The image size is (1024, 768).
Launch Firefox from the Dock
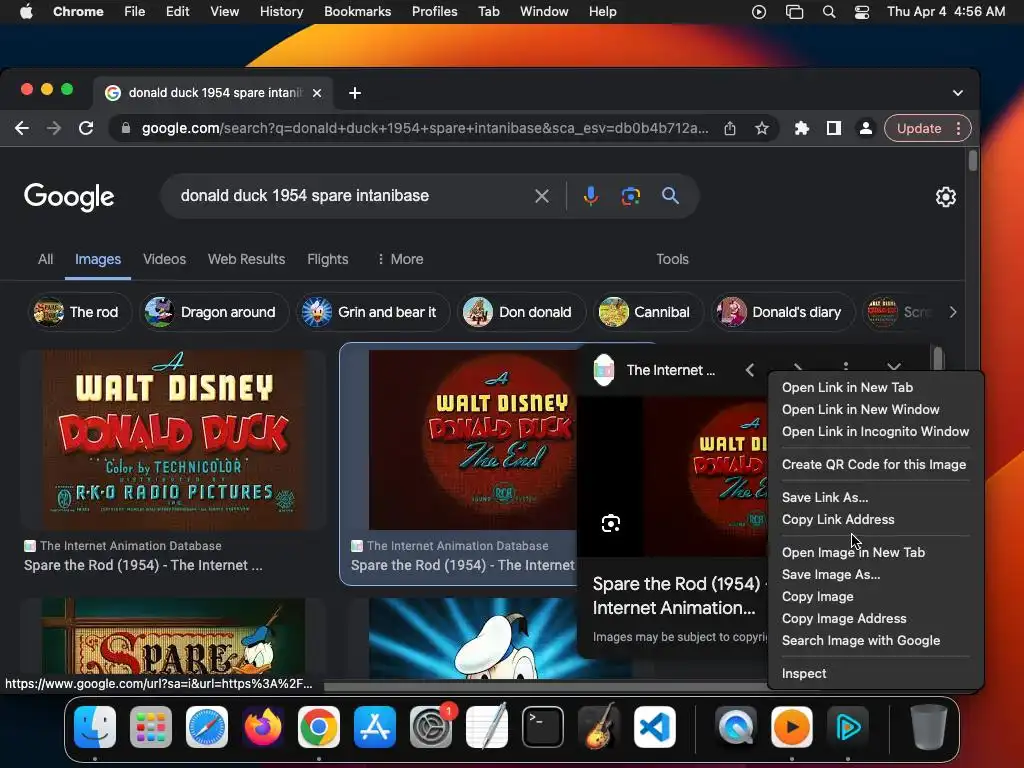point(263,727)
